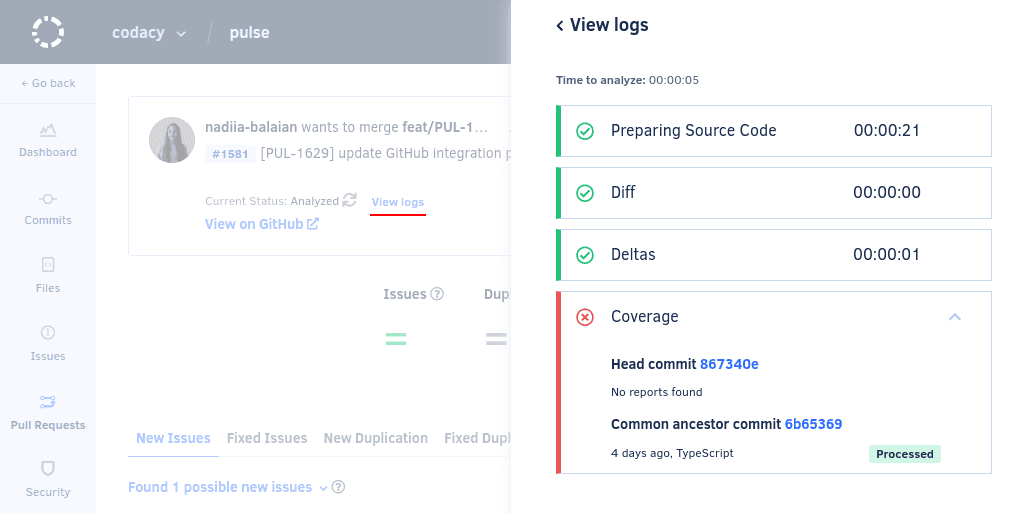The image size is (1022, 514).
Task: Click the 00:00:21 duration value
Action: (x=886, y=130)
